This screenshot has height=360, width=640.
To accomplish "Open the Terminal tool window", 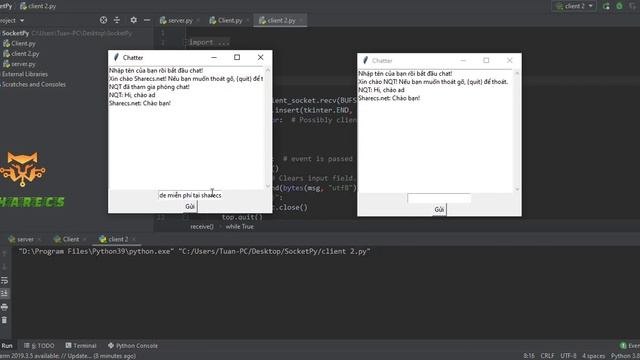I will pos(81,345).
